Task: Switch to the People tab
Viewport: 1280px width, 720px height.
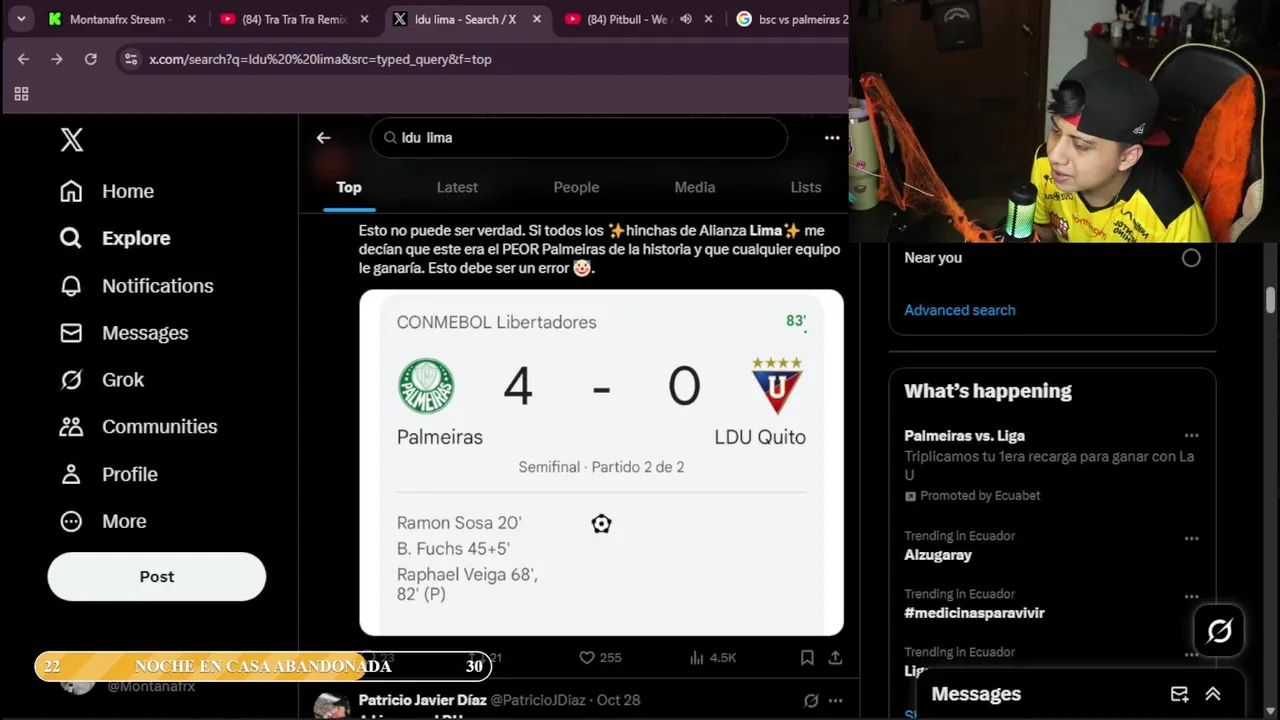Action: pyautogui.click(x=576, y=187)
